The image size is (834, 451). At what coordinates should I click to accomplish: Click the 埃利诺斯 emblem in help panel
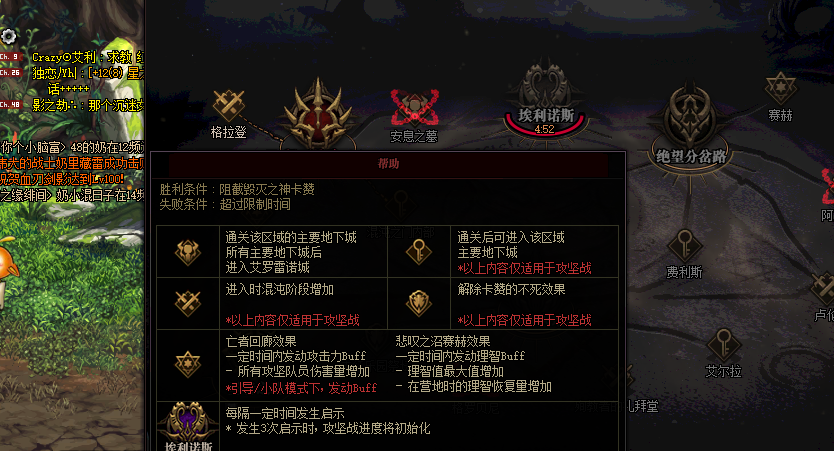pos(188,424)
